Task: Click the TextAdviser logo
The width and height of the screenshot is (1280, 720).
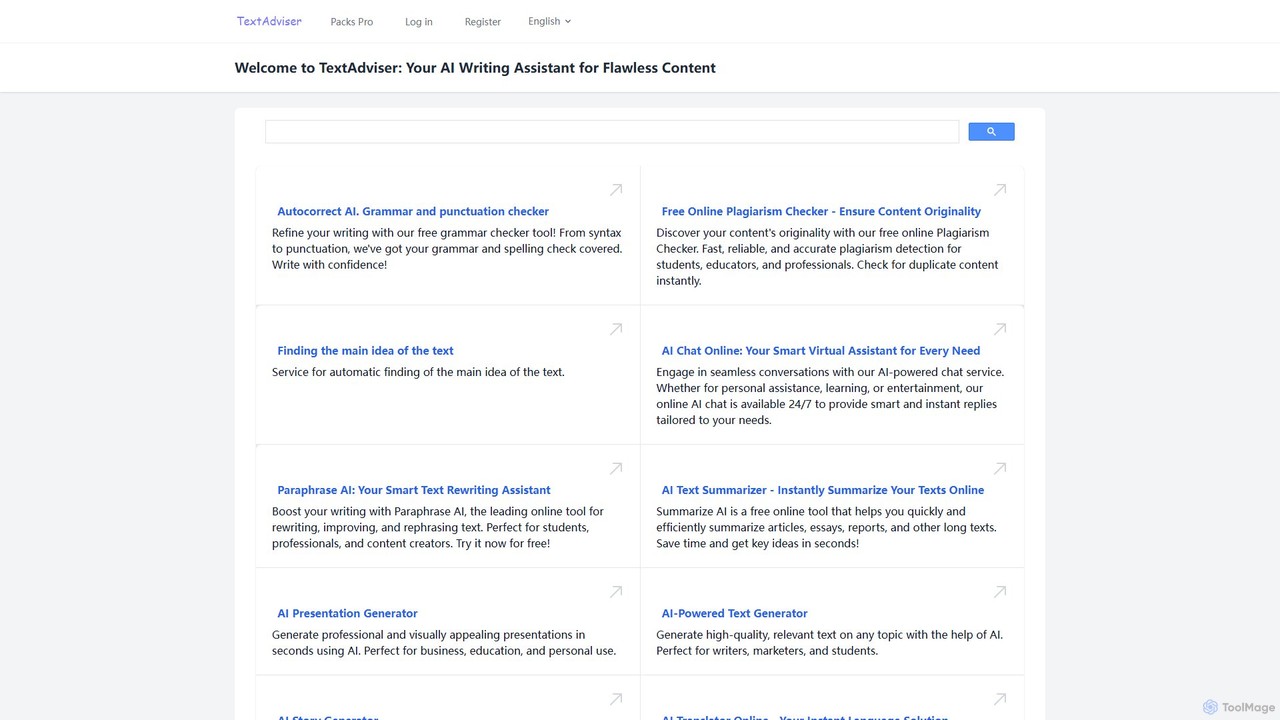Action: point(269,21)
